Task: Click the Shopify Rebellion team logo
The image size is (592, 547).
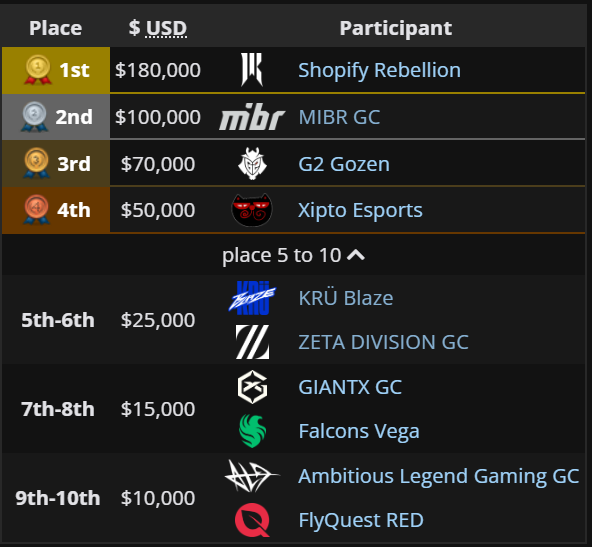Action: pyautogui.click(x=252, y=70)
